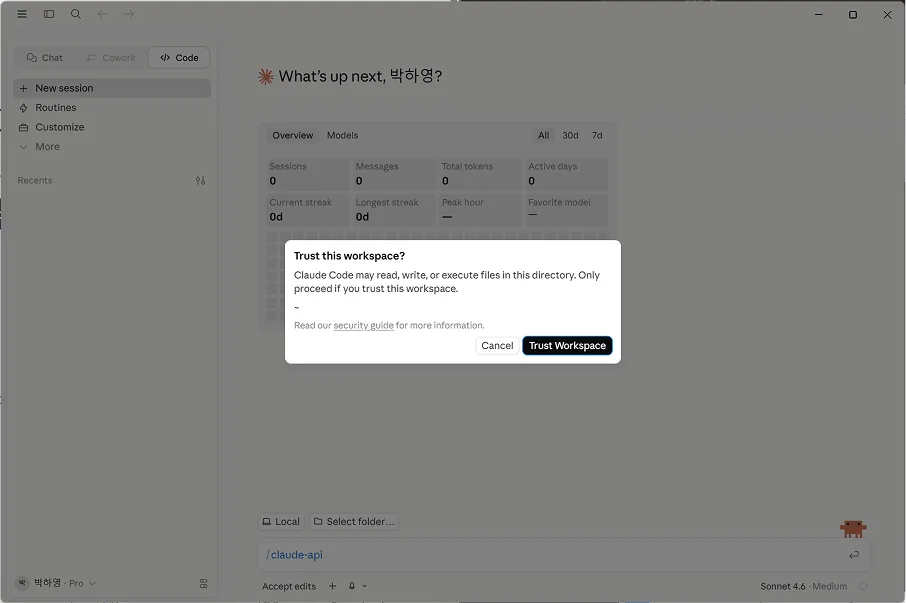Switch to the Cowork tab

click(111, 58)
